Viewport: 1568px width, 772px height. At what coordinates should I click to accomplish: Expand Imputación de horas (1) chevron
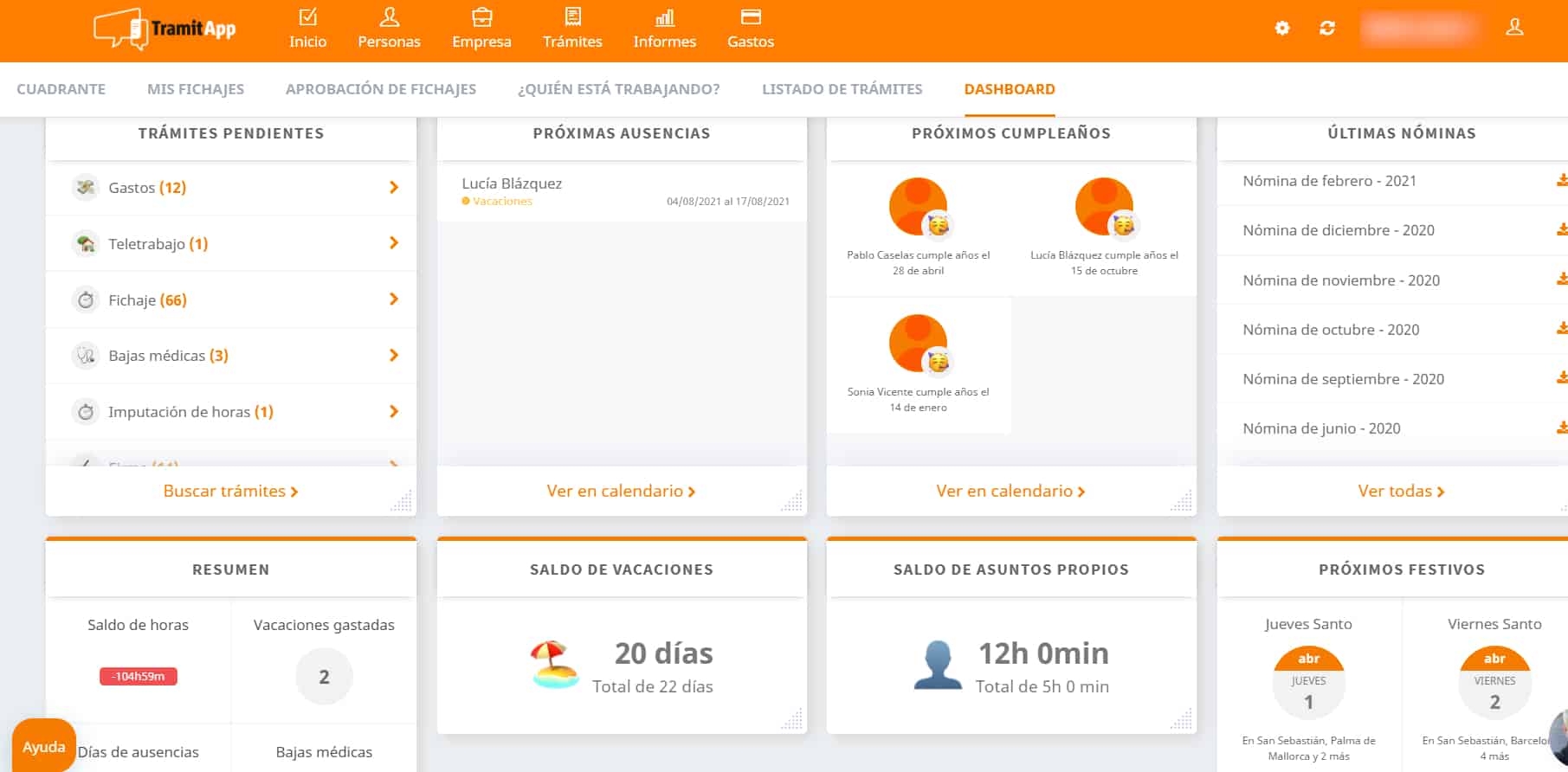tap(394, 411)
